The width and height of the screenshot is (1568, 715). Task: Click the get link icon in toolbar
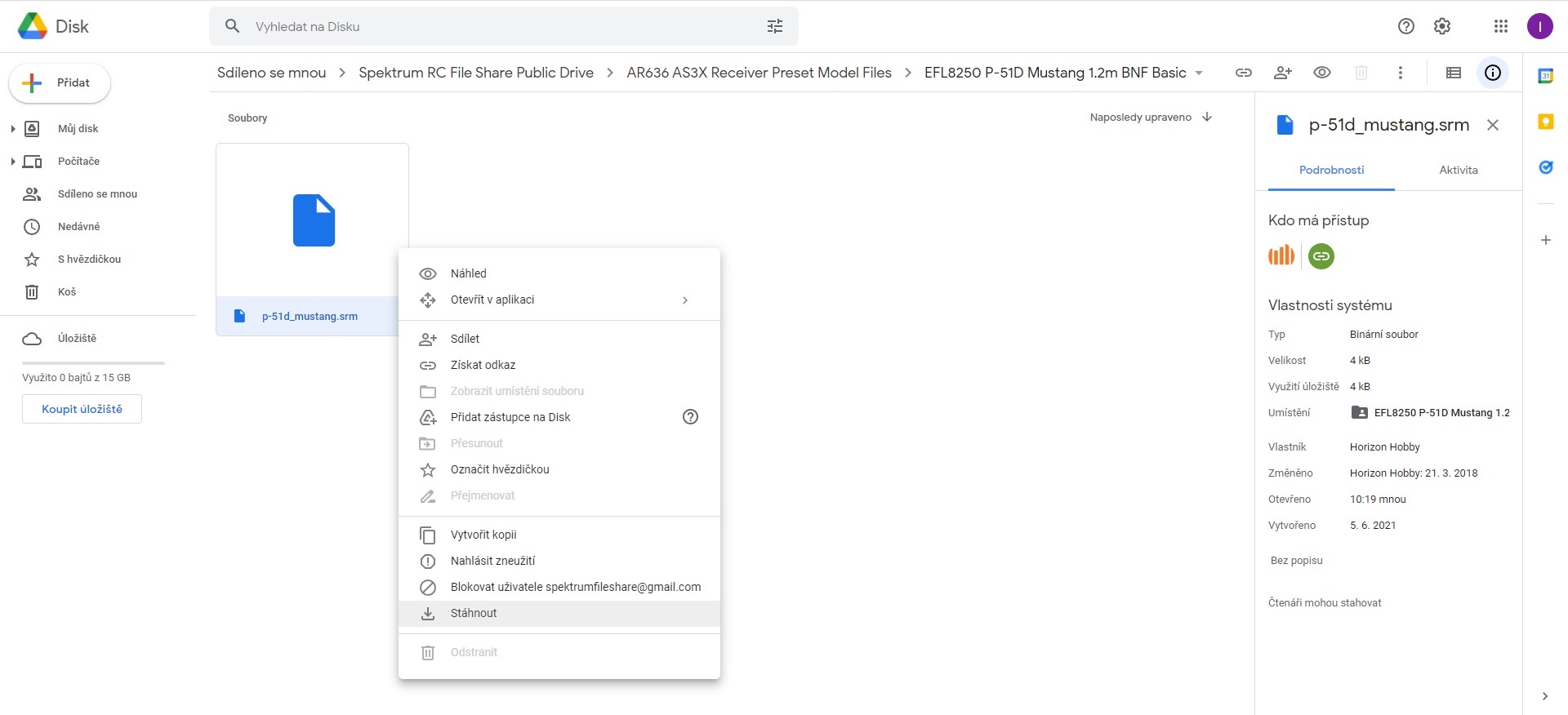coord(1243,73)
